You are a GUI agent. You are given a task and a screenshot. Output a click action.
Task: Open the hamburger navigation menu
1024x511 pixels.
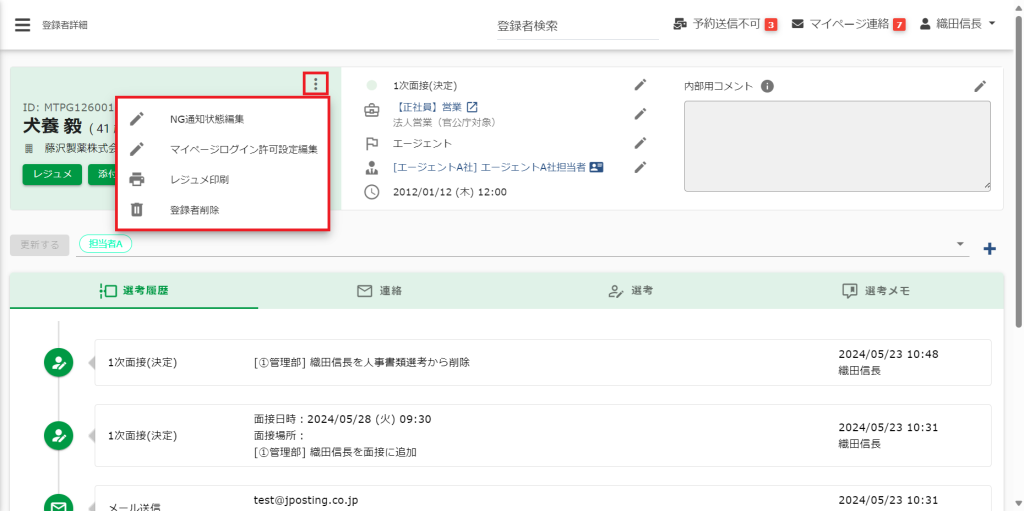[x=22, y=25]
